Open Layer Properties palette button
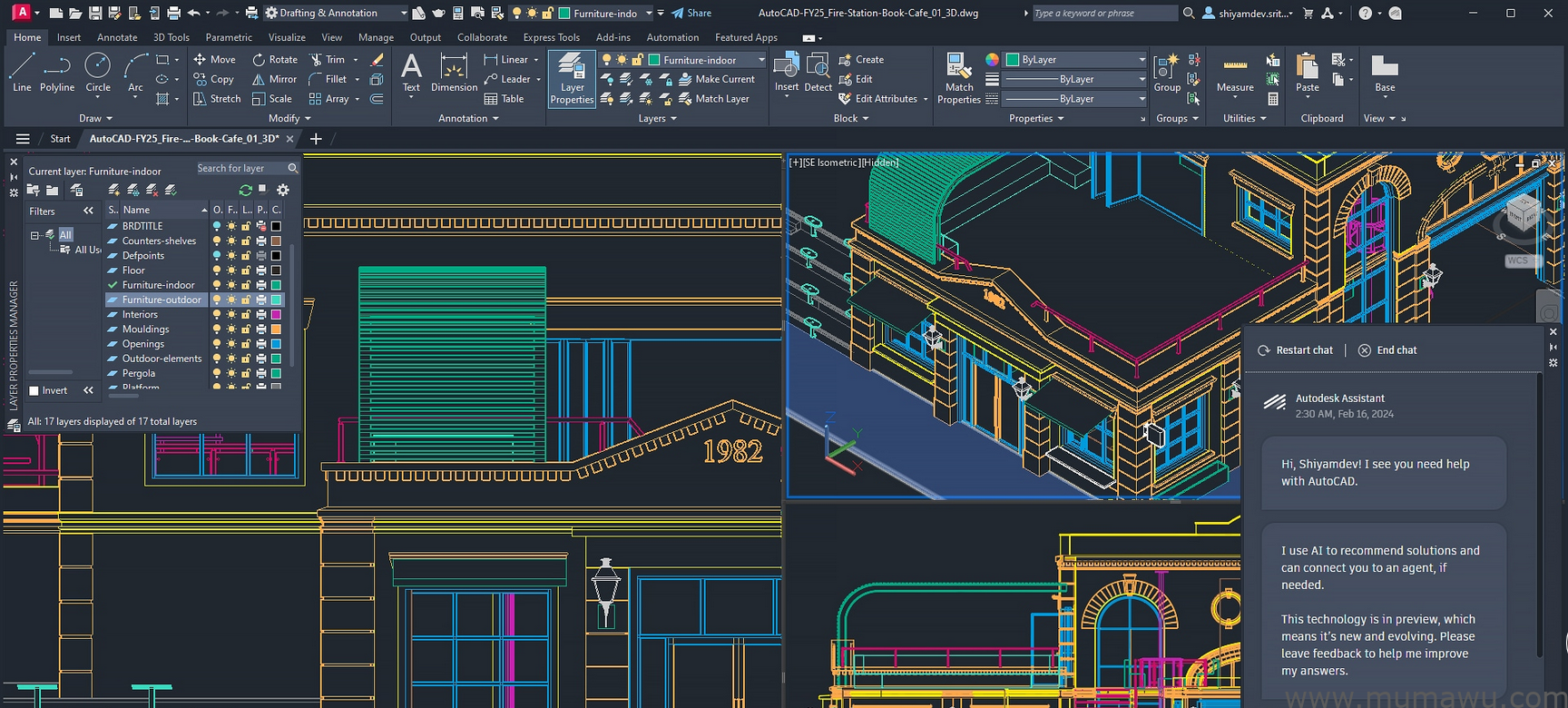The width and height of the screenshot is (1568, 708). (x=572, y=79)
